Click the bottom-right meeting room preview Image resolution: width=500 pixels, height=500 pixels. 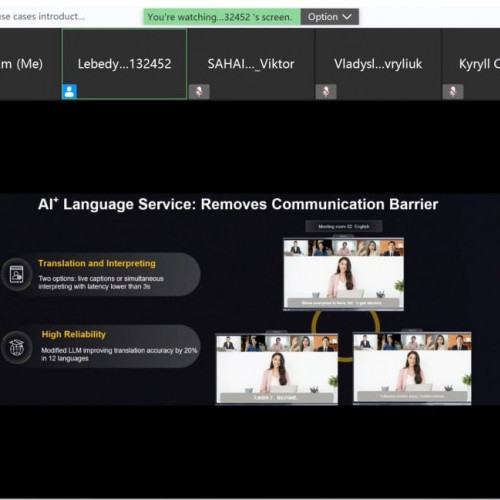point(412,368)
